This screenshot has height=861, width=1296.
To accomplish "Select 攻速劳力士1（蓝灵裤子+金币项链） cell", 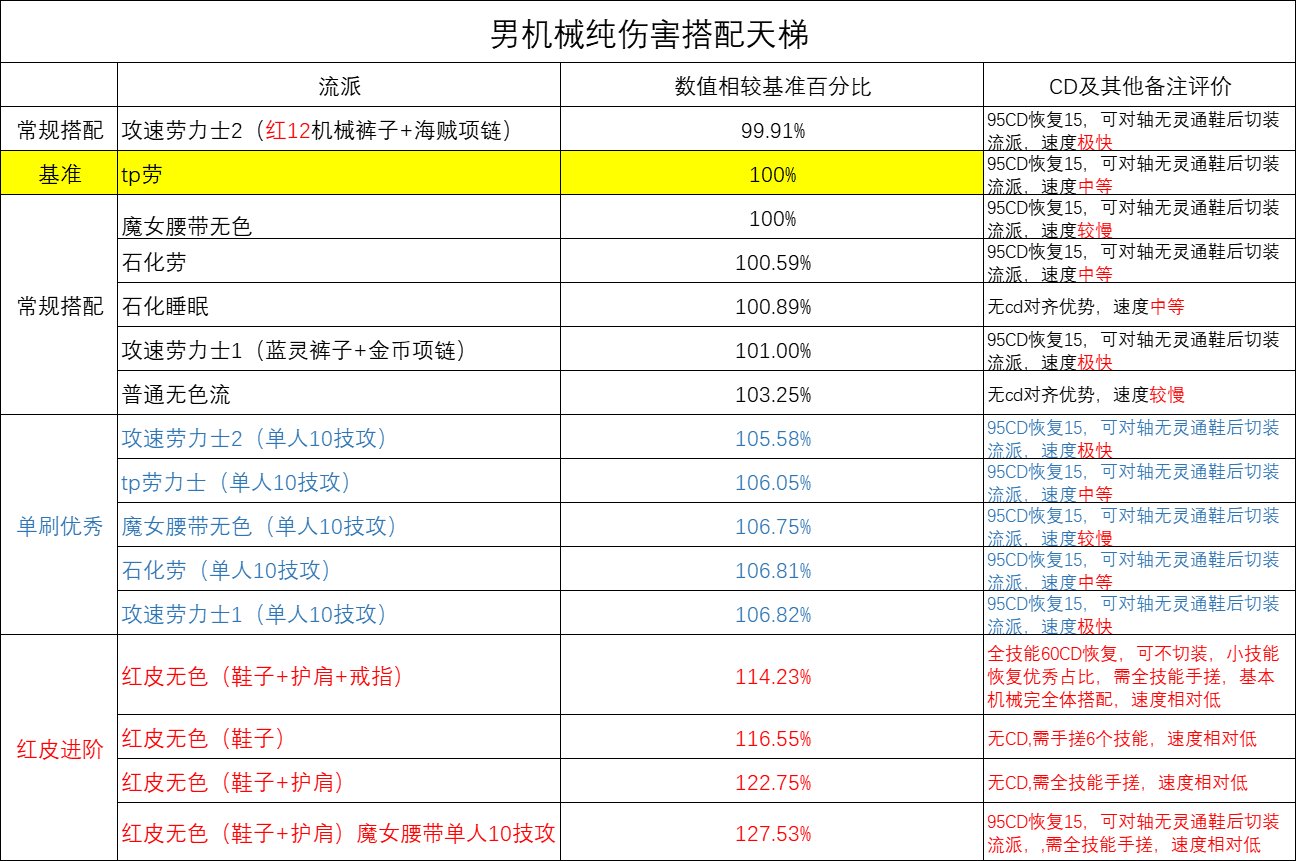I will pyautogui.click(x=339, y=349).
